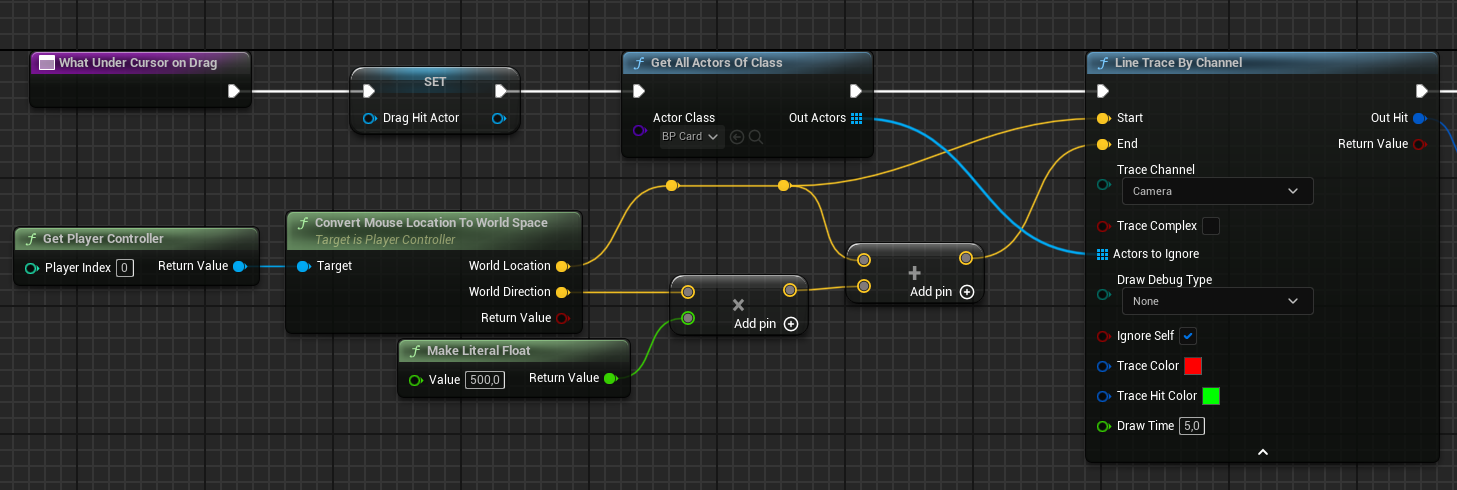Open the Trace Channel Camera dropdown
This screenshot has width=1457, height=490.
[x=1216, y=191]
